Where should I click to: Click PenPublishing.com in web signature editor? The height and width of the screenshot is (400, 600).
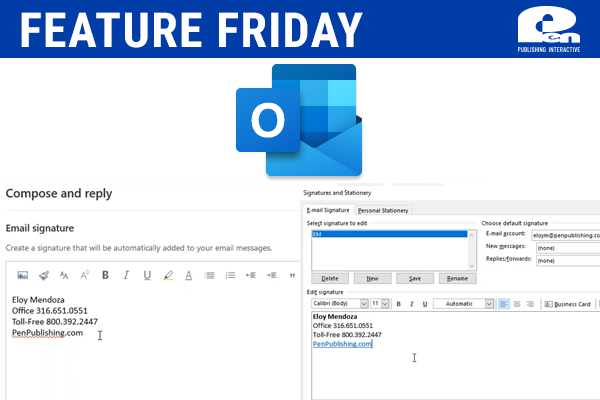coord(47,333)
